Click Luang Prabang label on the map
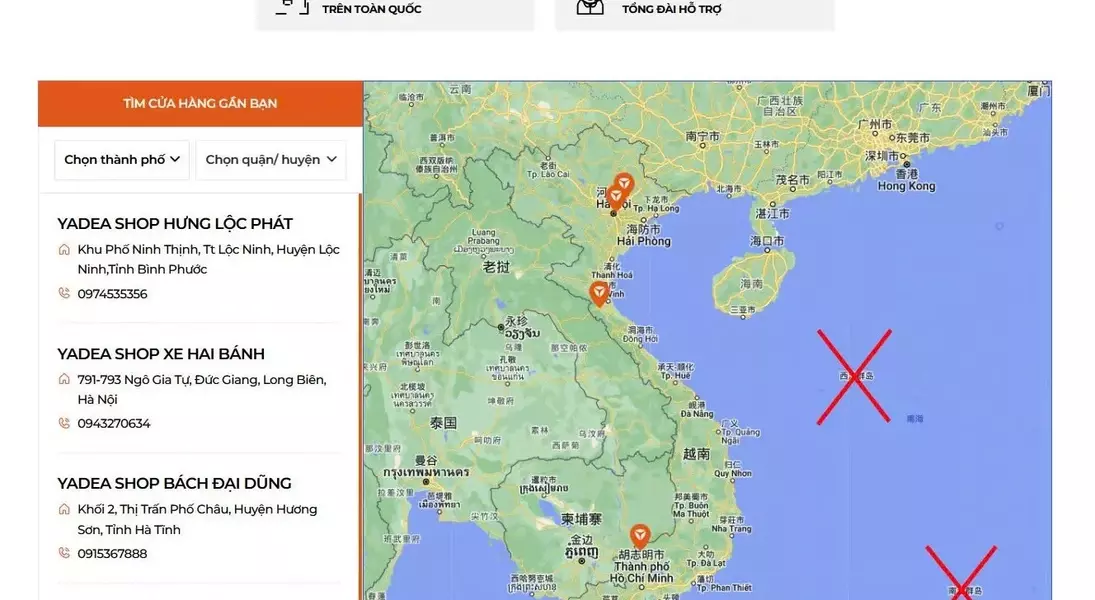The width and height of the screenshot is (1095, 600). tap(484, 236)
